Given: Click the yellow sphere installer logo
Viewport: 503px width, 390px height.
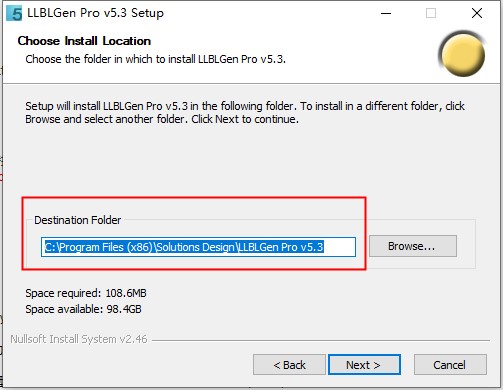Looking at the screenshot, I should coord(463,53).
